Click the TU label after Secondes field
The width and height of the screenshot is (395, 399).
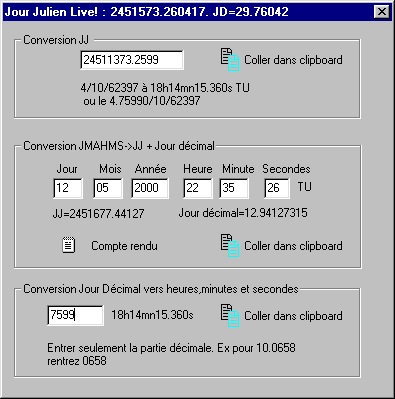tap(305, 187)
